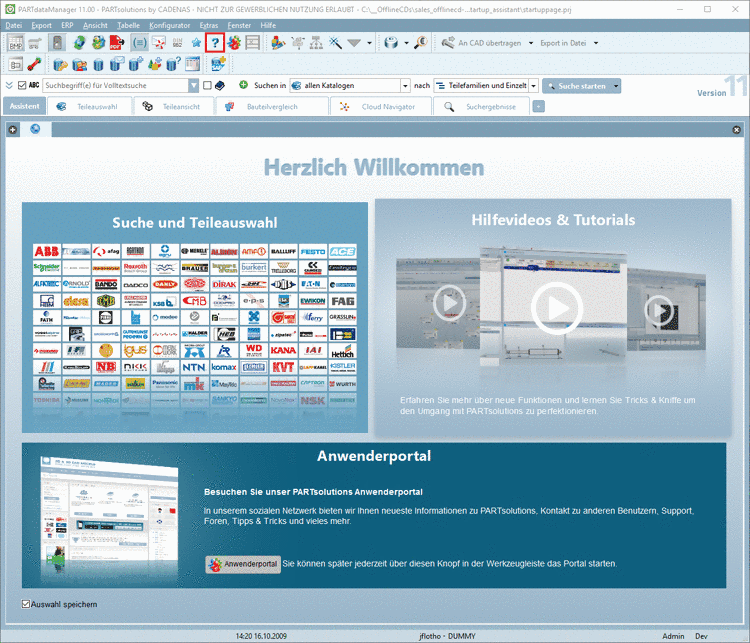Switch to the Suchergebnisse tab
This screenshot has width=750, height=643.
482,107
